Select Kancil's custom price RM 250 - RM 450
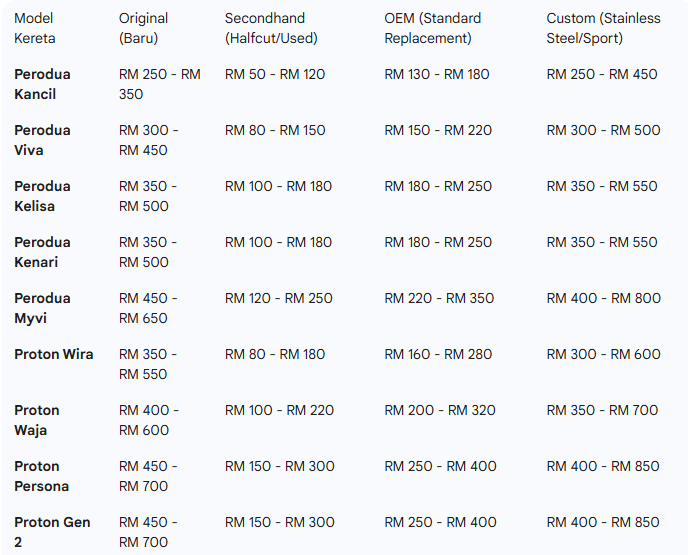The image size is (688, 555). 602,74
